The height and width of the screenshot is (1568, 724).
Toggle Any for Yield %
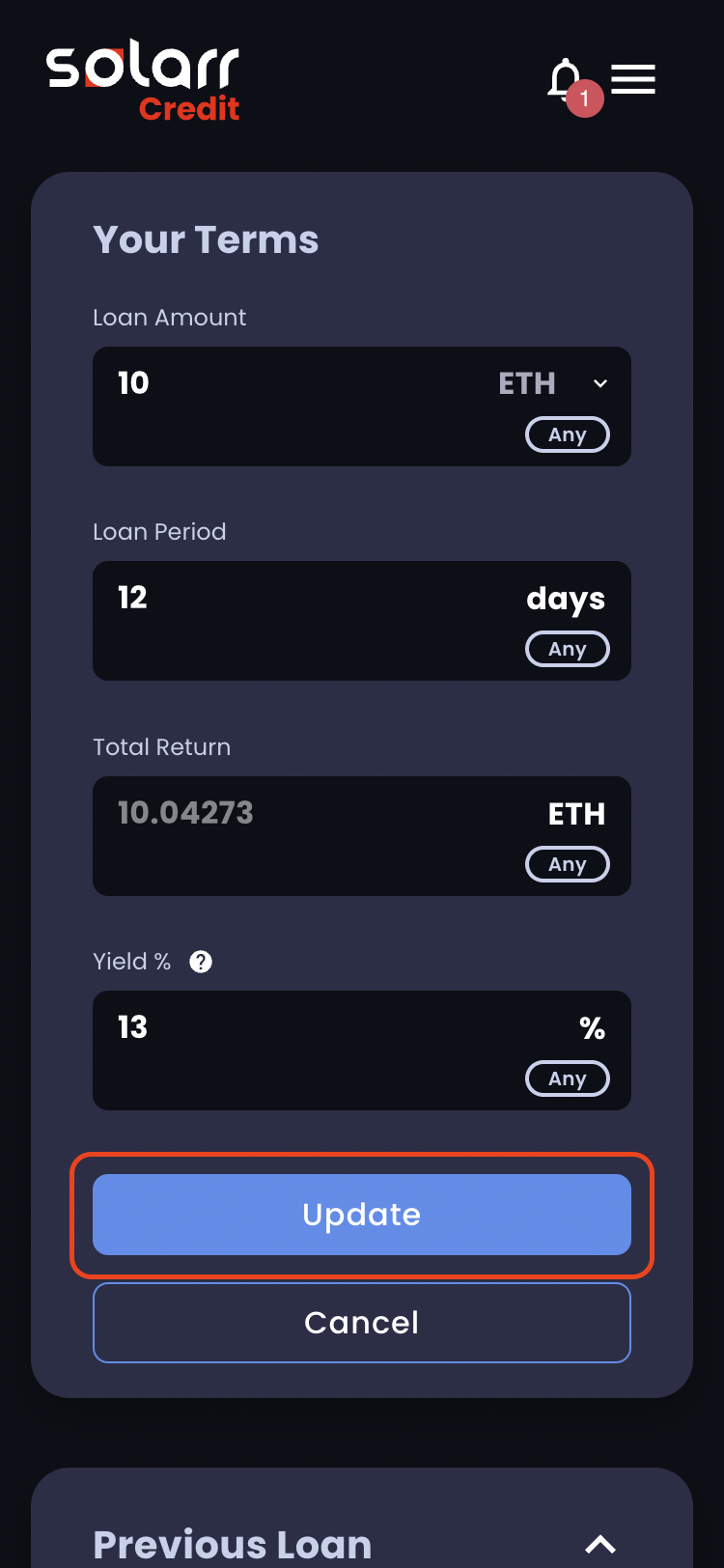pyautogui.click(x=568, y=1078)
